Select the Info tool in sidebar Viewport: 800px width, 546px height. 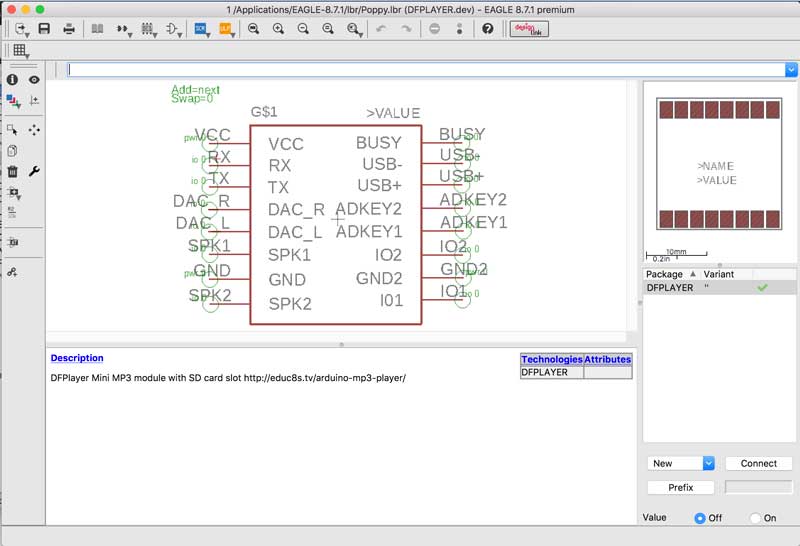(x=12, y=80)
